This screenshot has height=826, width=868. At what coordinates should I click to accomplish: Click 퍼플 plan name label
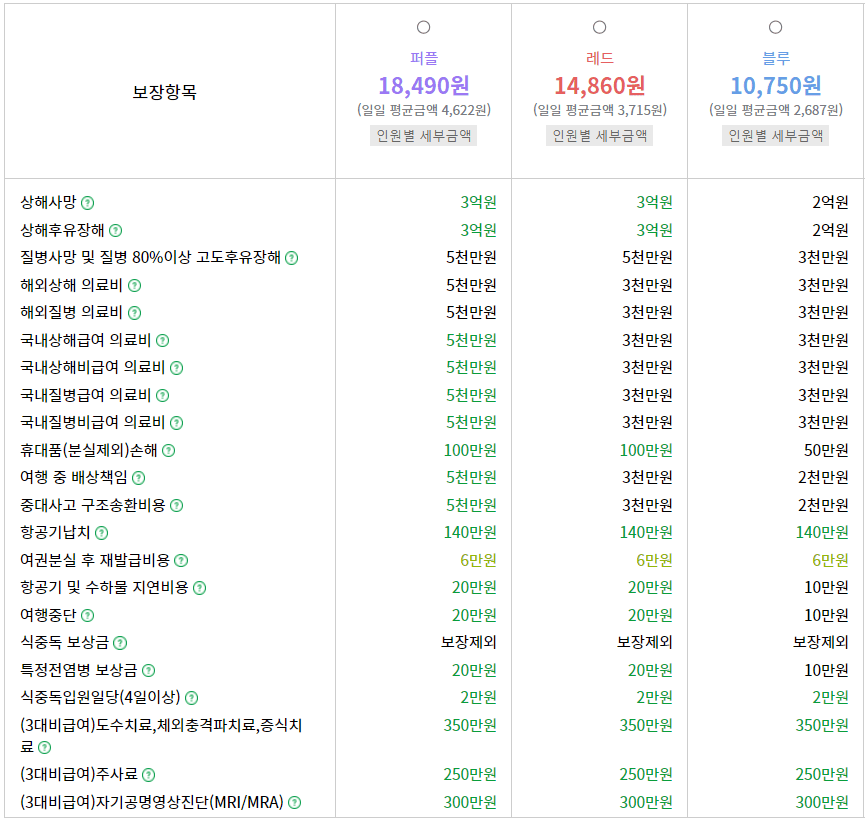[423, 58]
